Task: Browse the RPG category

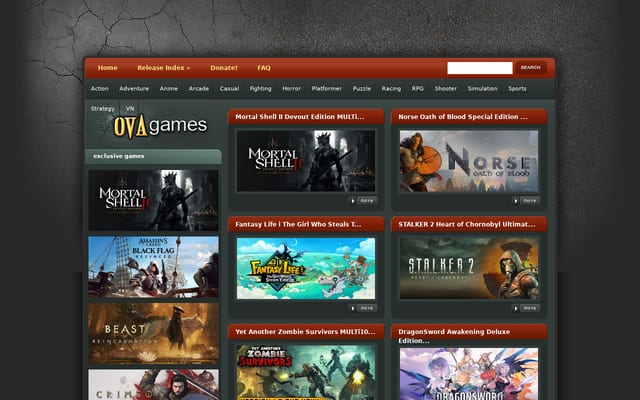Action: (x=418, y=89)
